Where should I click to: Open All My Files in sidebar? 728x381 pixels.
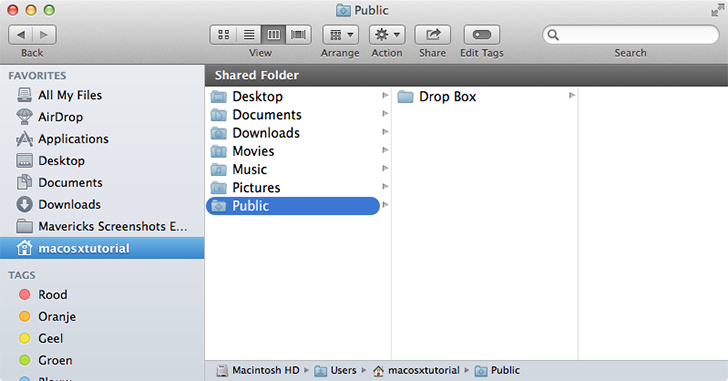(102, 95)
